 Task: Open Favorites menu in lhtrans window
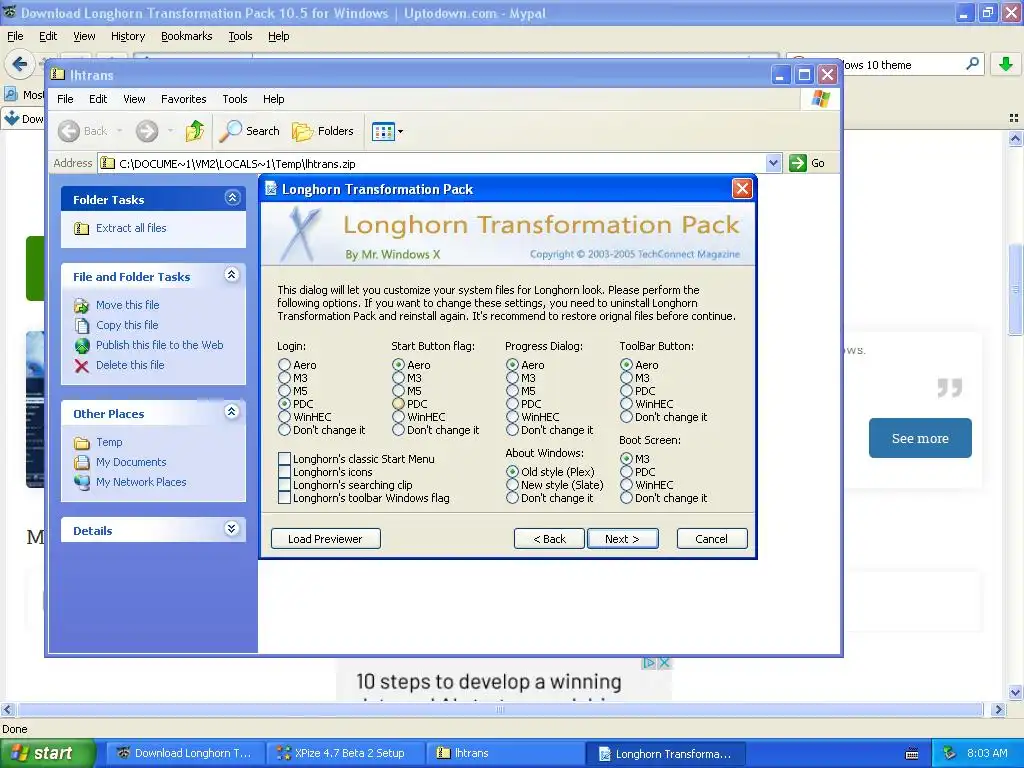[x=184, y=99]
